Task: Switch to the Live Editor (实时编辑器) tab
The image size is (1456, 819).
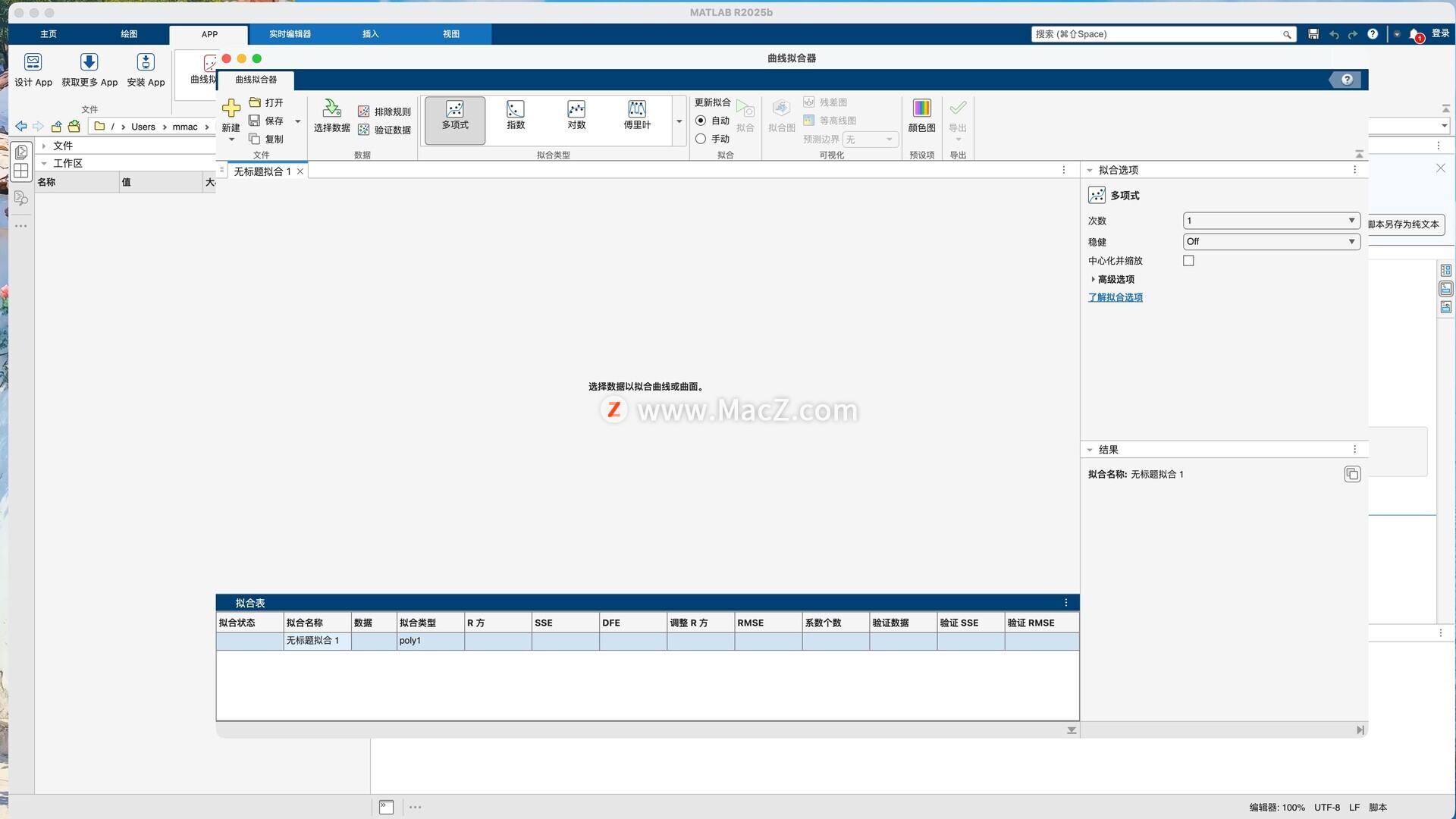Action: pos(290,34)
